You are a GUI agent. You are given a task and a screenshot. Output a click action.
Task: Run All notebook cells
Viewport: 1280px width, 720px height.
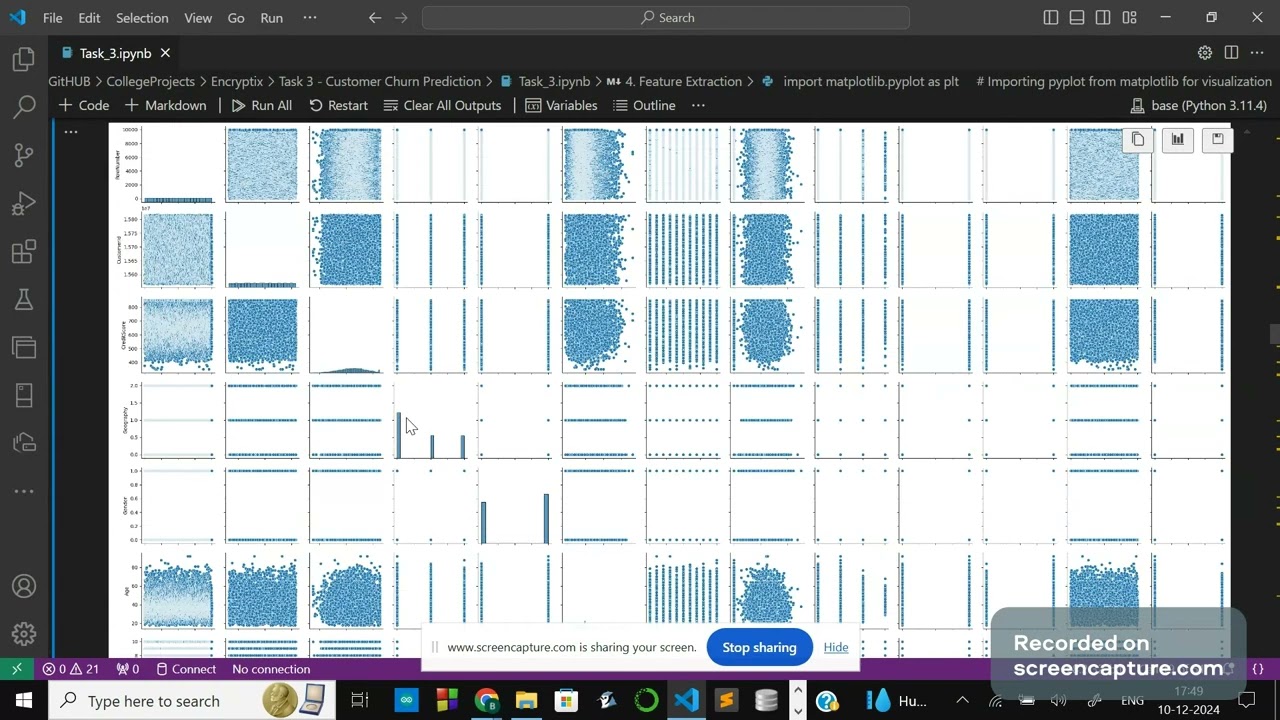click(x=261, y=105)
